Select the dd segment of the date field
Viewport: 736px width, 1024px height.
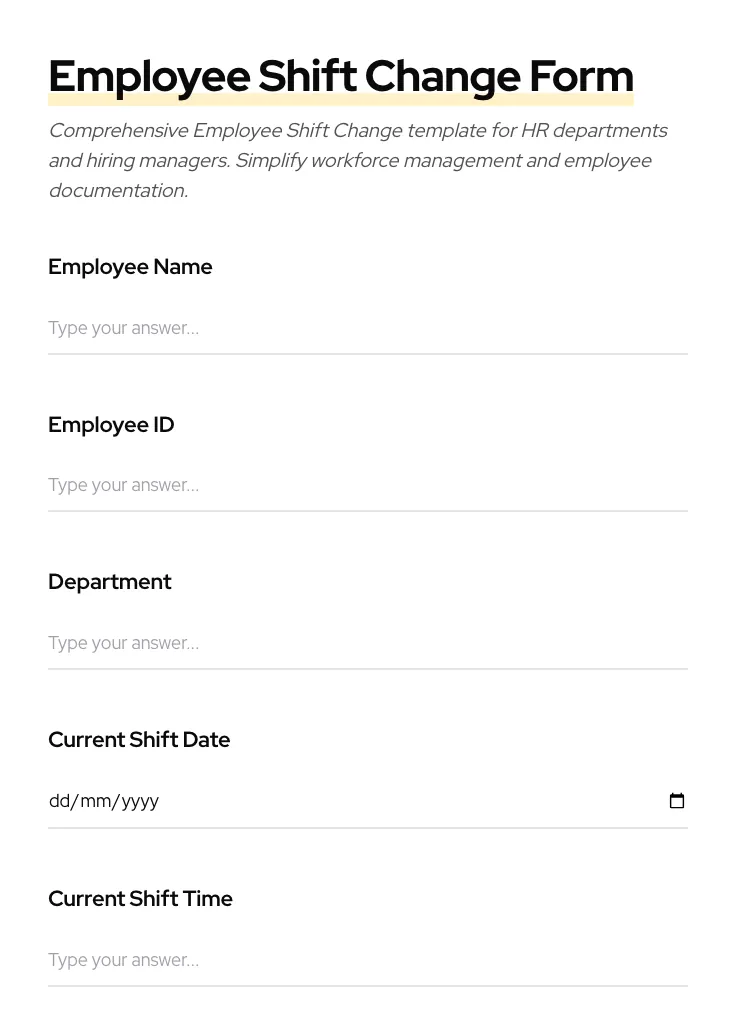point(60,800)
